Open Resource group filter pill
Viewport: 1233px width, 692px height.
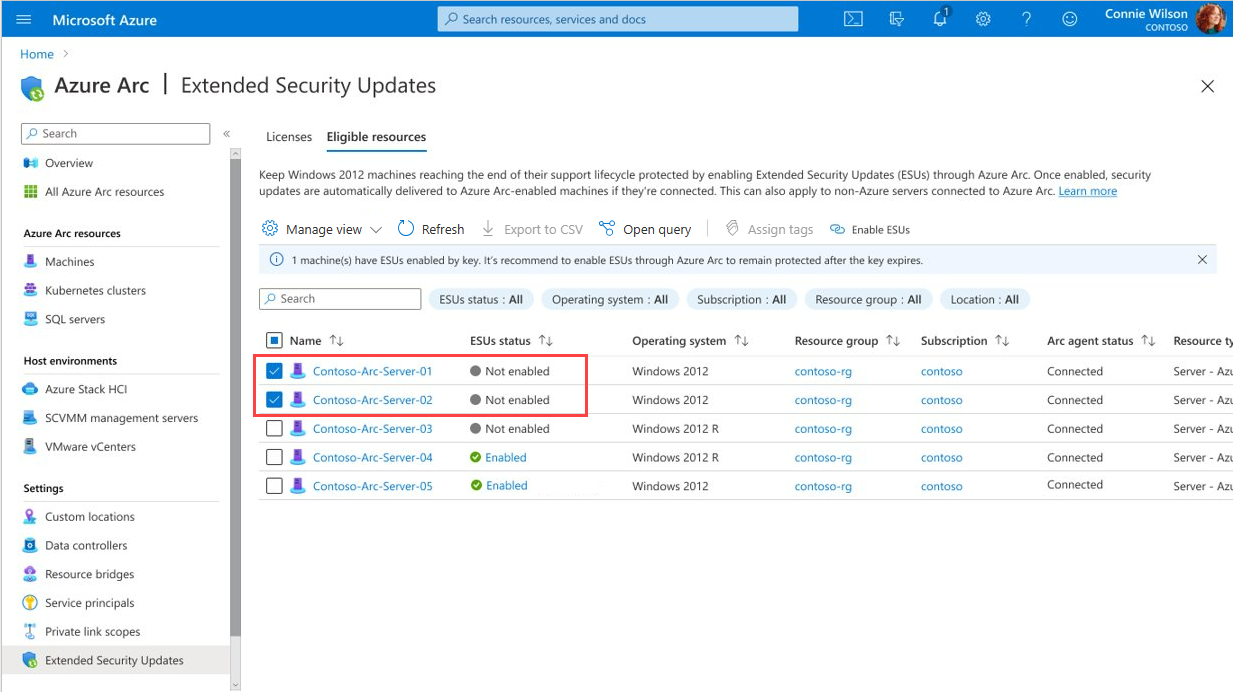click(868, 299)
